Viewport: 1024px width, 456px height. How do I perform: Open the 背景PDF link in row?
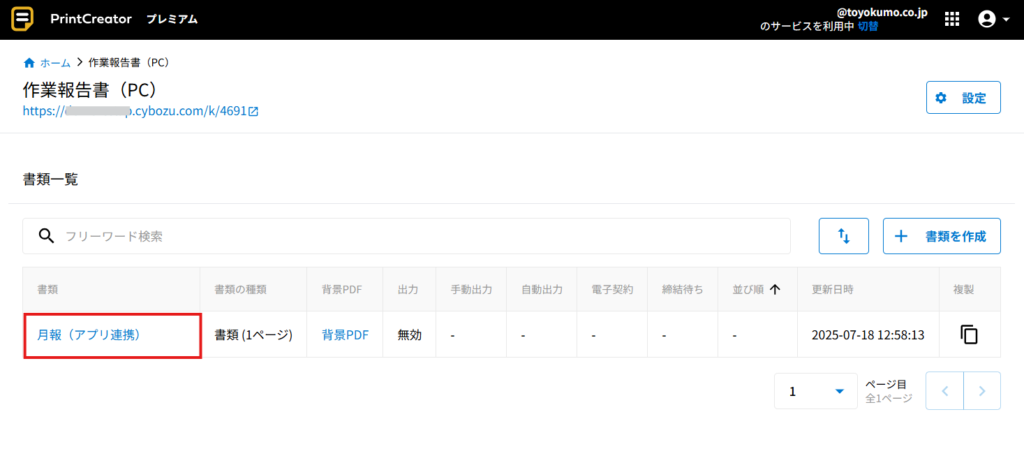click(x=345, y=335)
